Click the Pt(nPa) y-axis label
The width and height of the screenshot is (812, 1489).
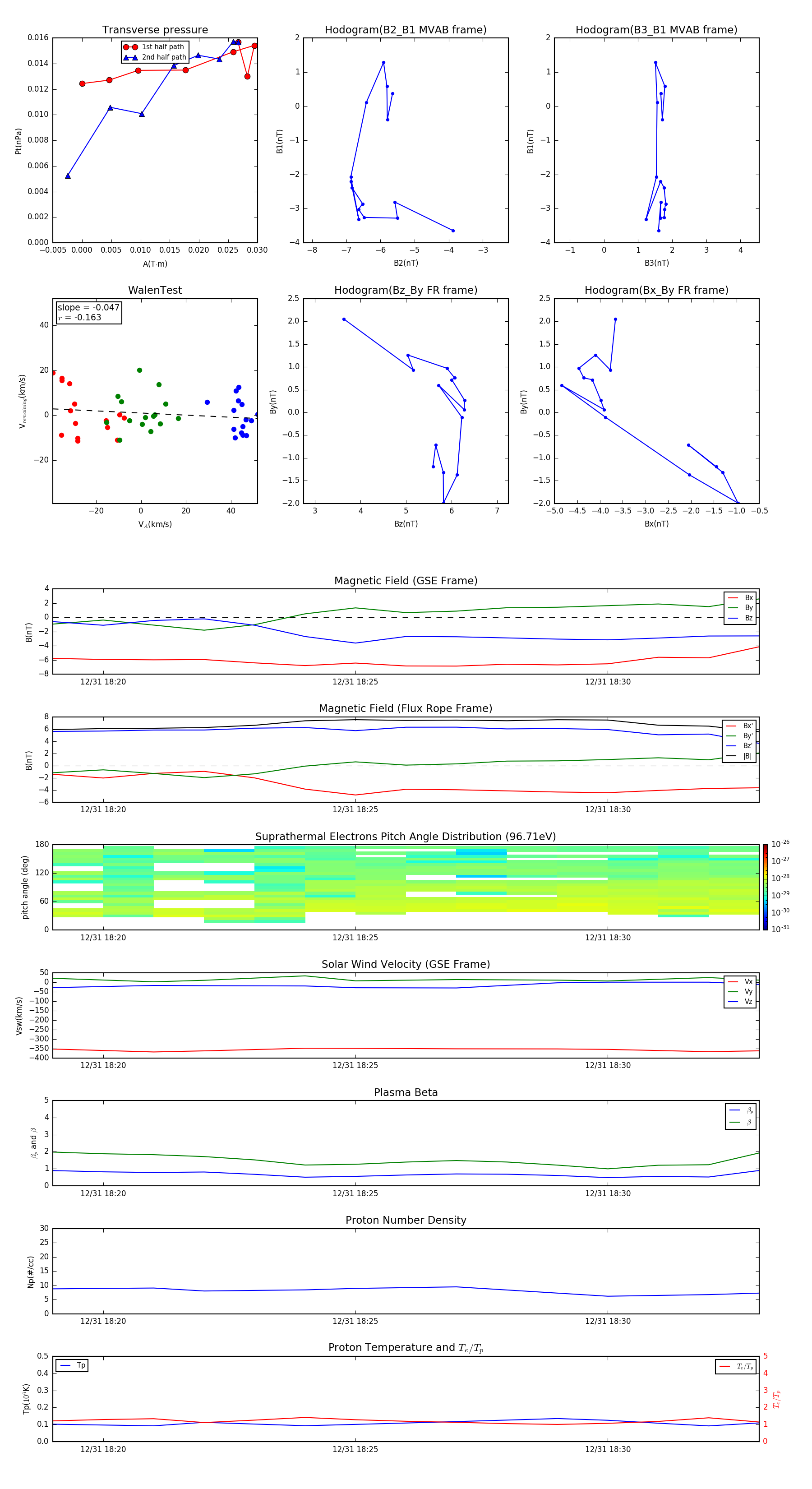tap(18, 141)
